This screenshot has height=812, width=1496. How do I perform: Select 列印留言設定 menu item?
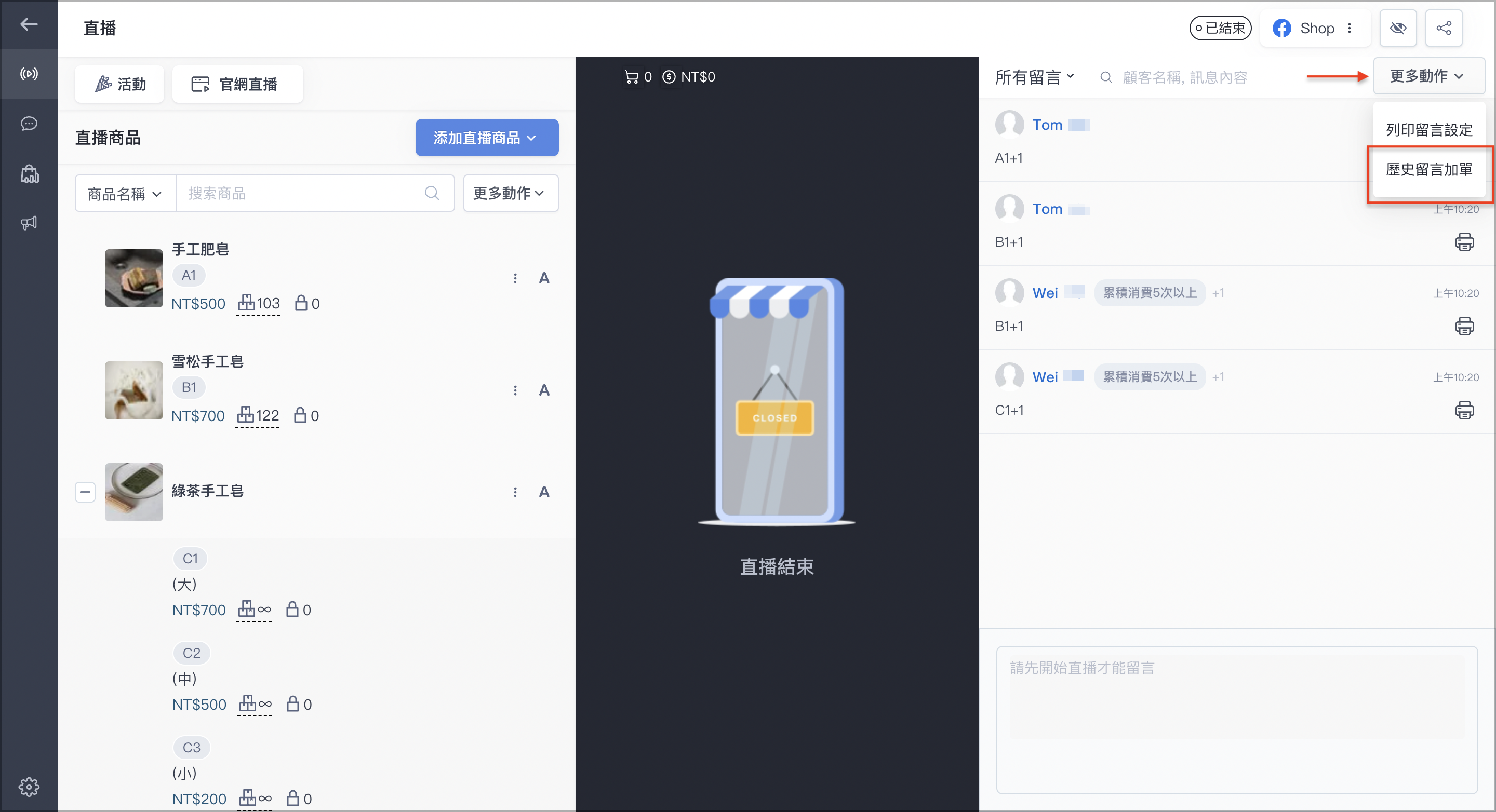pyautogui.click(x=1428, y=129)
